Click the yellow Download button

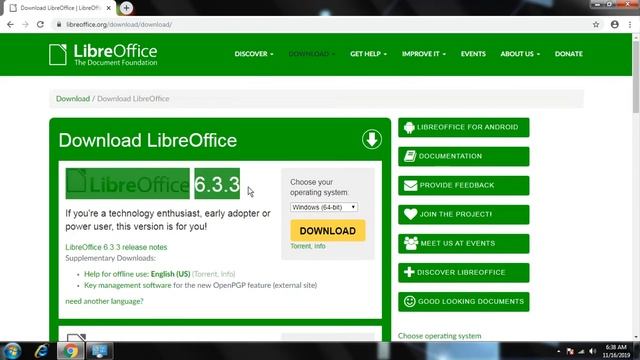[328, 231]
